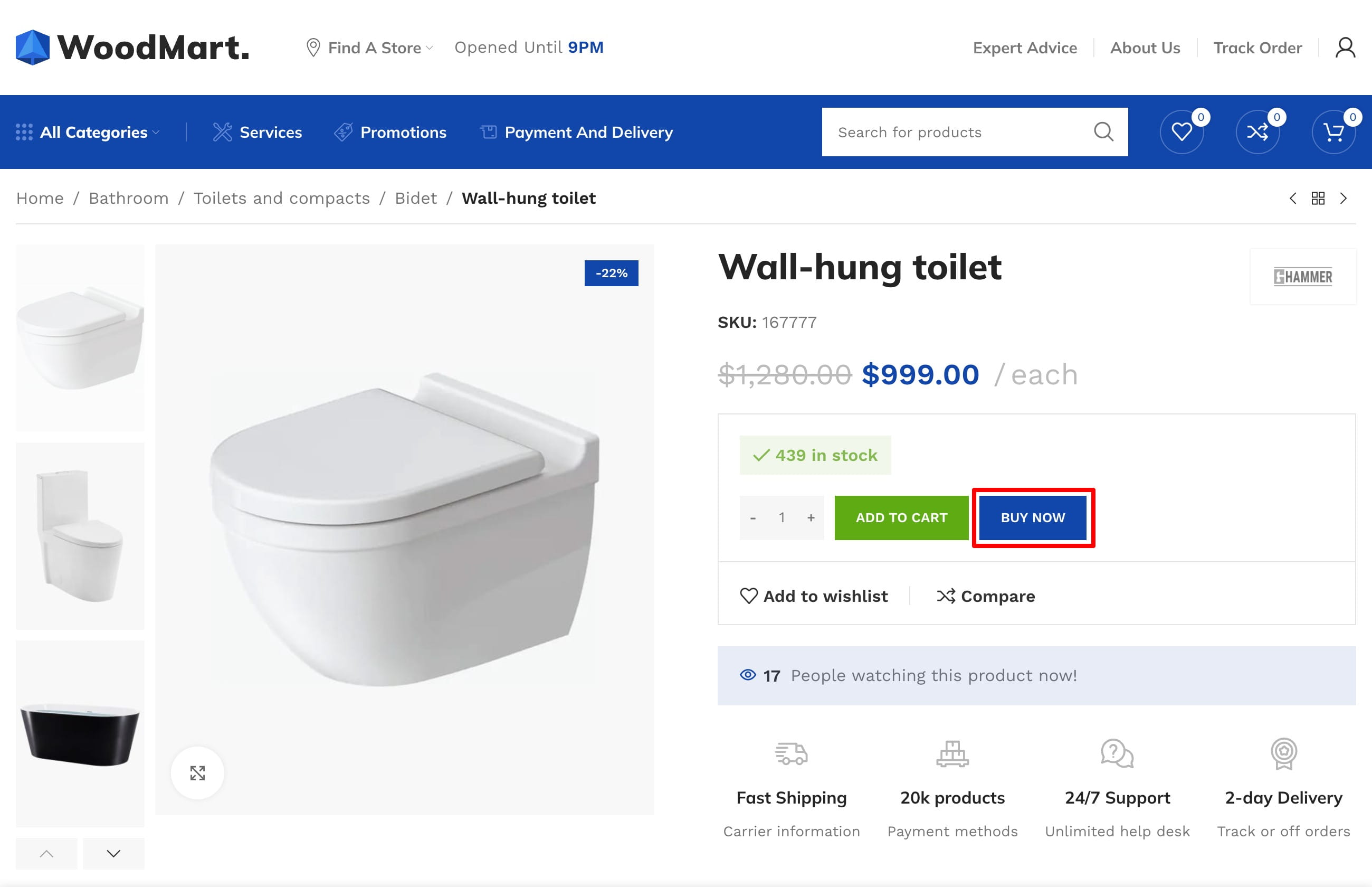Screen dimensions: 1372x887
Task: Open Payment And Delivery menu item
Action: tap(576, 132)
